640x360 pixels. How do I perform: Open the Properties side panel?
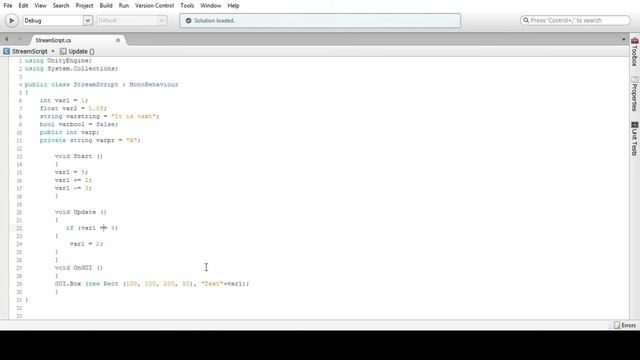[x=635, y=94]
